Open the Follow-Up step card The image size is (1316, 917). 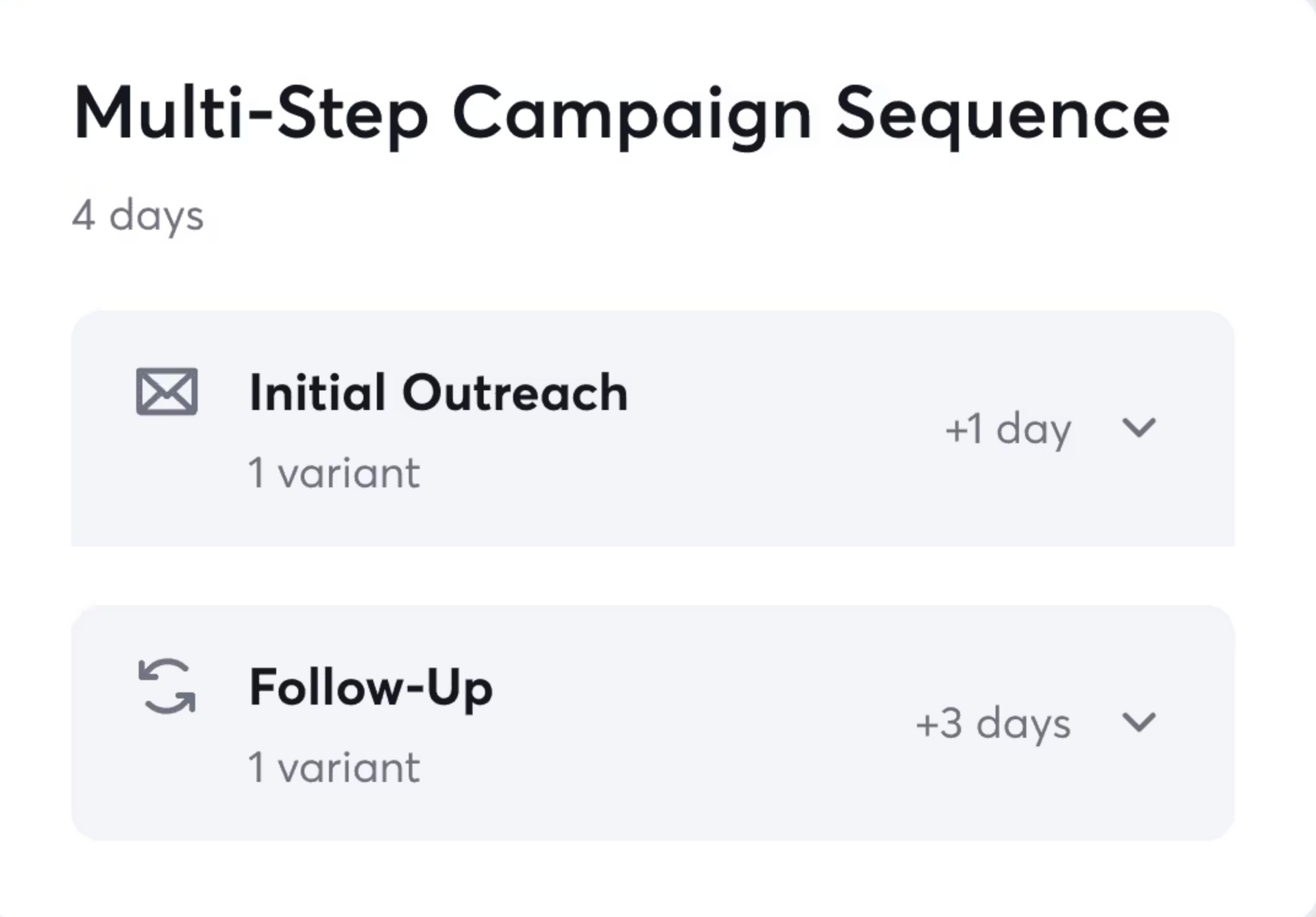coord(653,723)
